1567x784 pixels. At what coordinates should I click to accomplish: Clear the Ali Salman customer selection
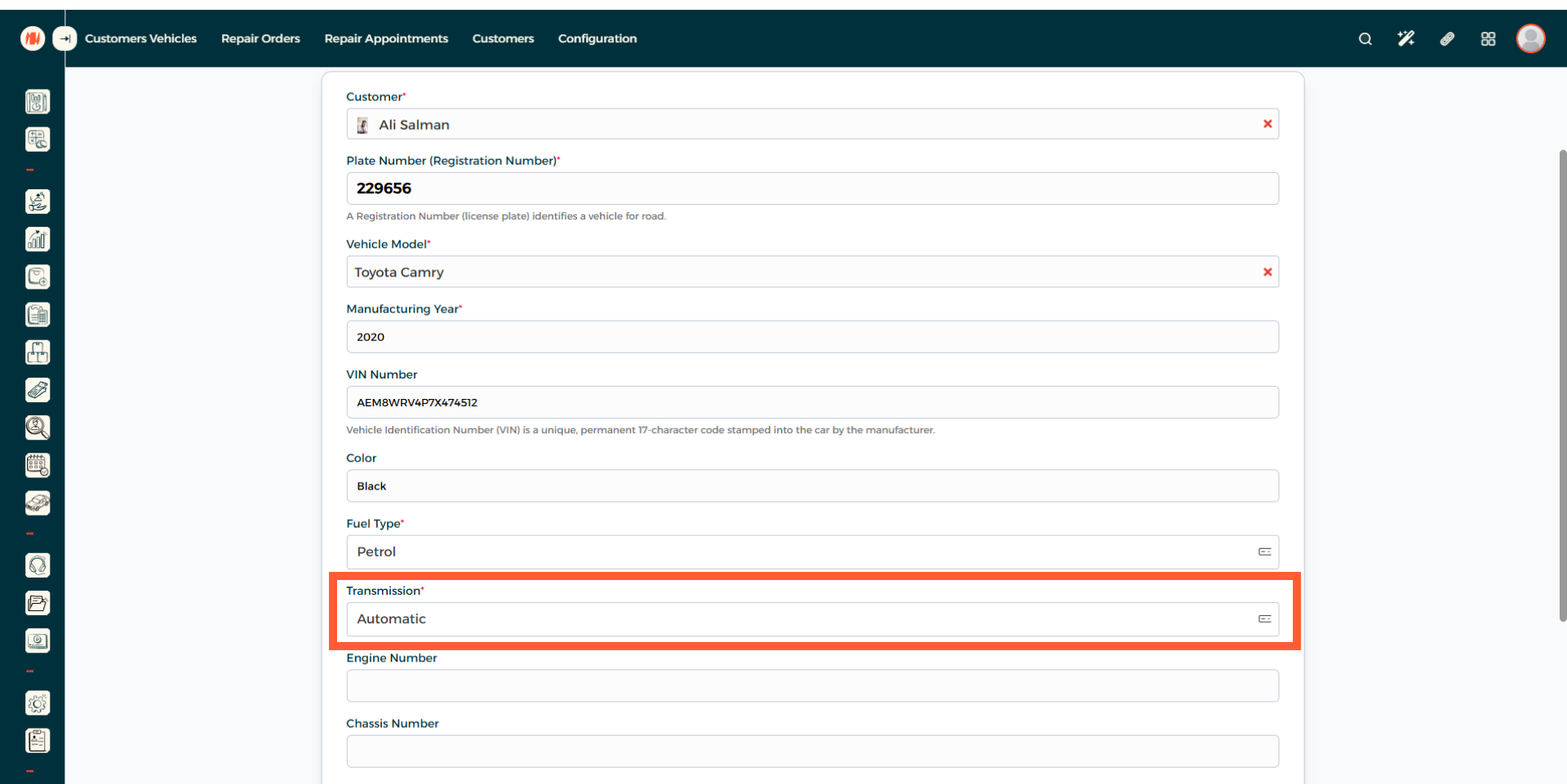[x=1267, y=124]
